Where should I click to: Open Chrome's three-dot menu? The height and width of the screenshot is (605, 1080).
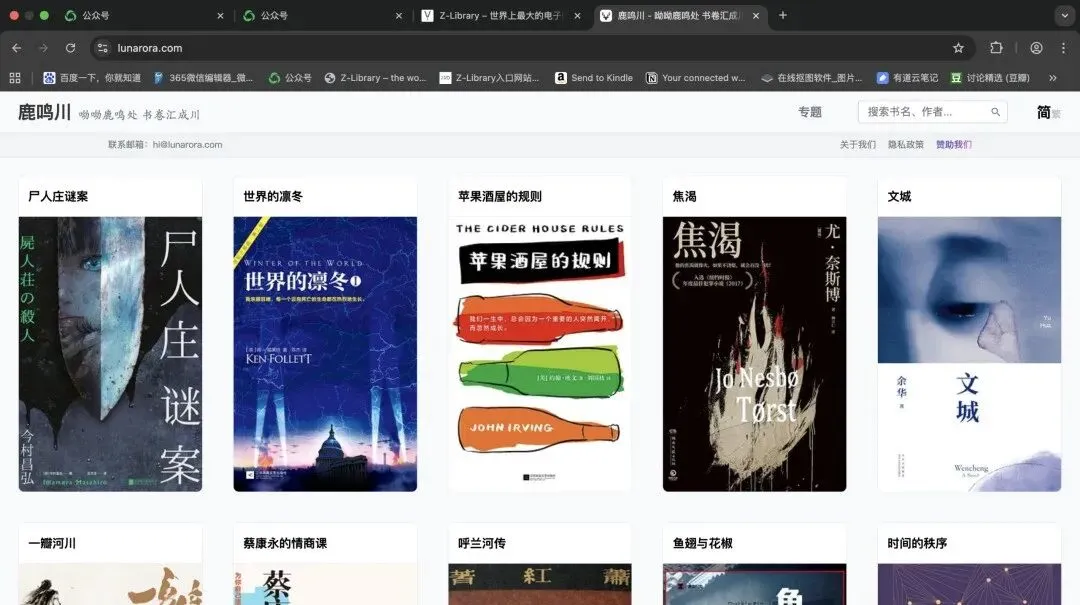point(1063,48)
